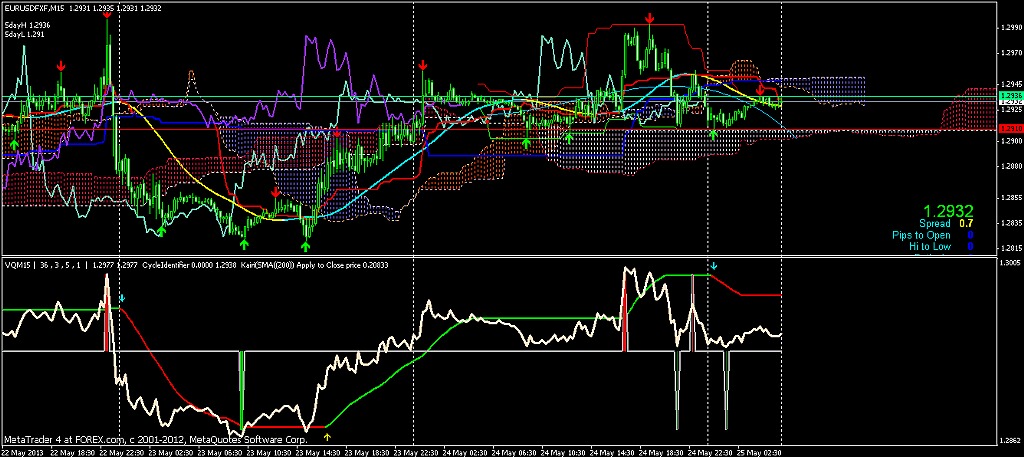The image size is (1024, 457).
Task: Click the 1.2855 price scale label
Action: (1010, 198)
